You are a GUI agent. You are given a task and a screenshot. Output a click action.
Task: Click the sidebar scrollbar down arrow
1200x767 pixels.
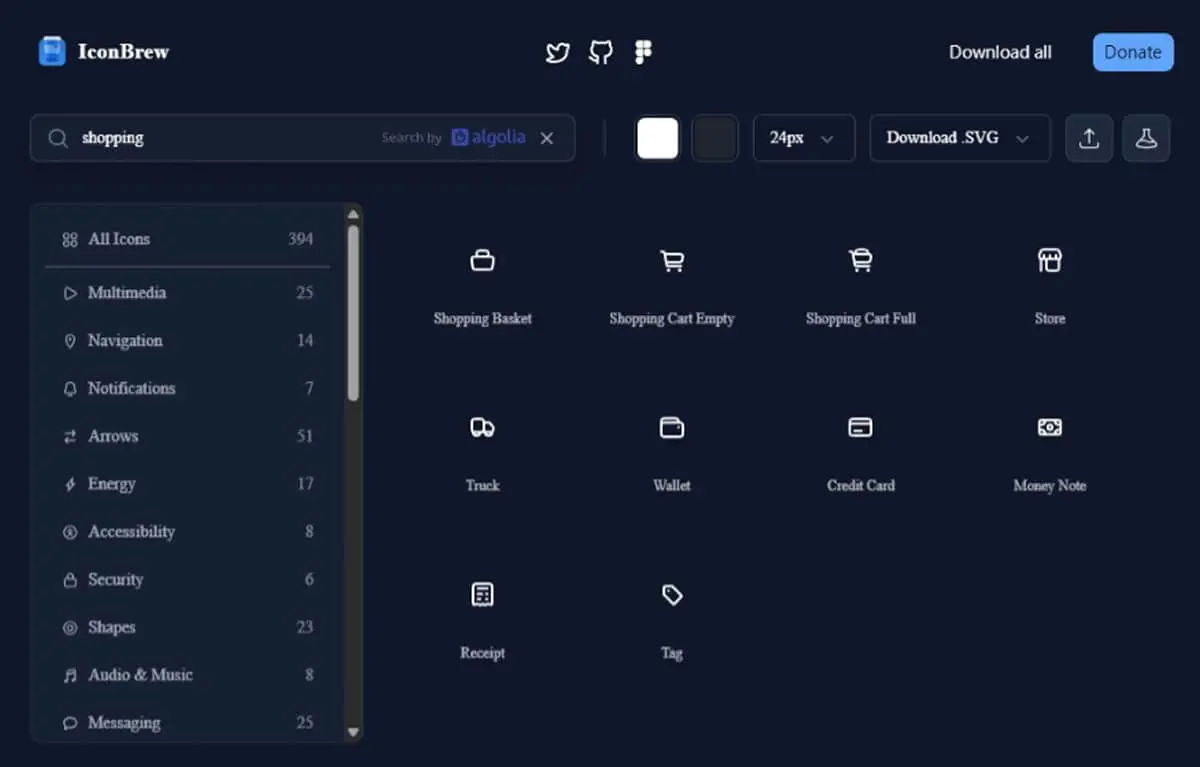352,732
